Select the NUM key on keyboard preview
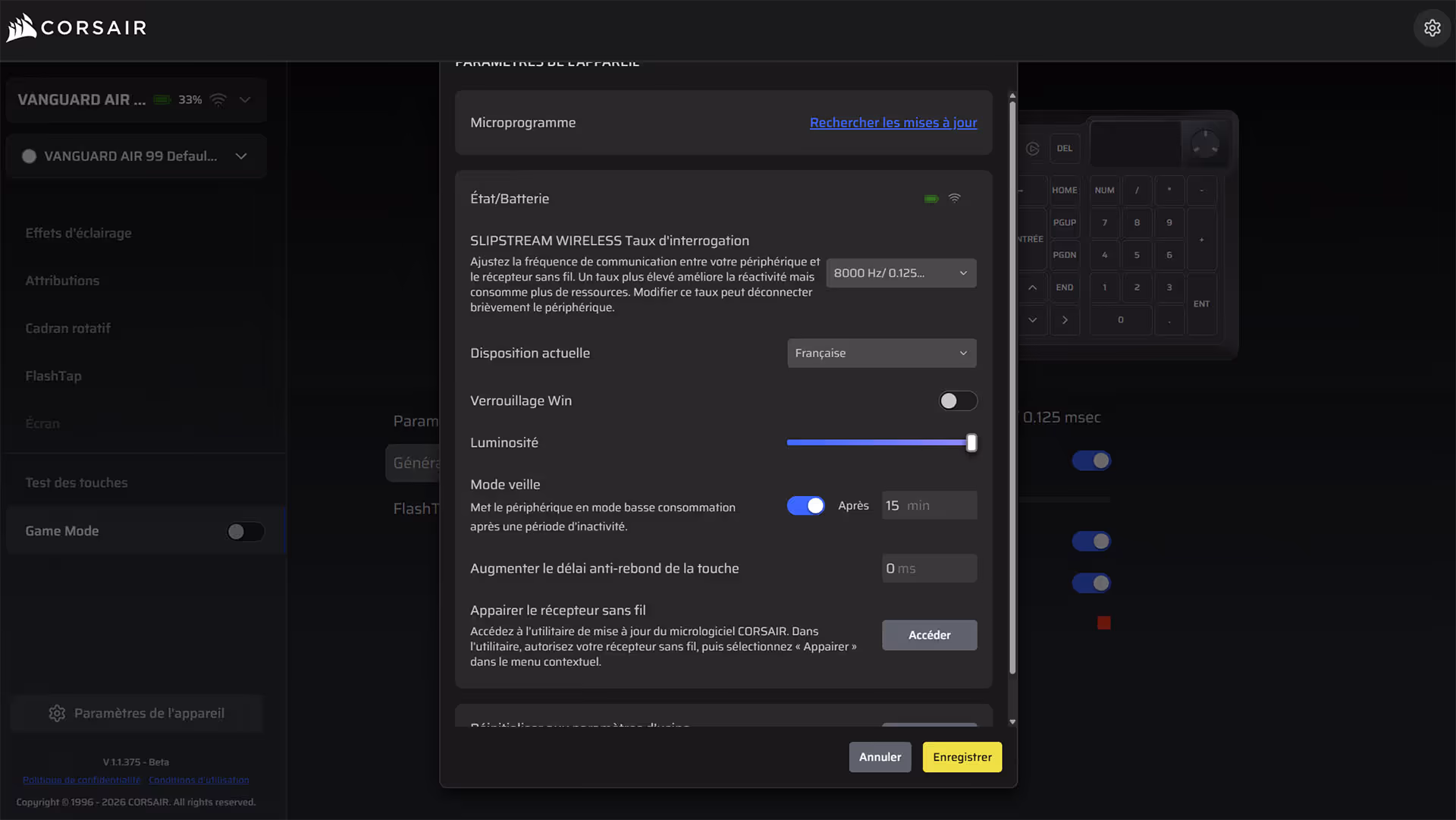 (1105, 190)
